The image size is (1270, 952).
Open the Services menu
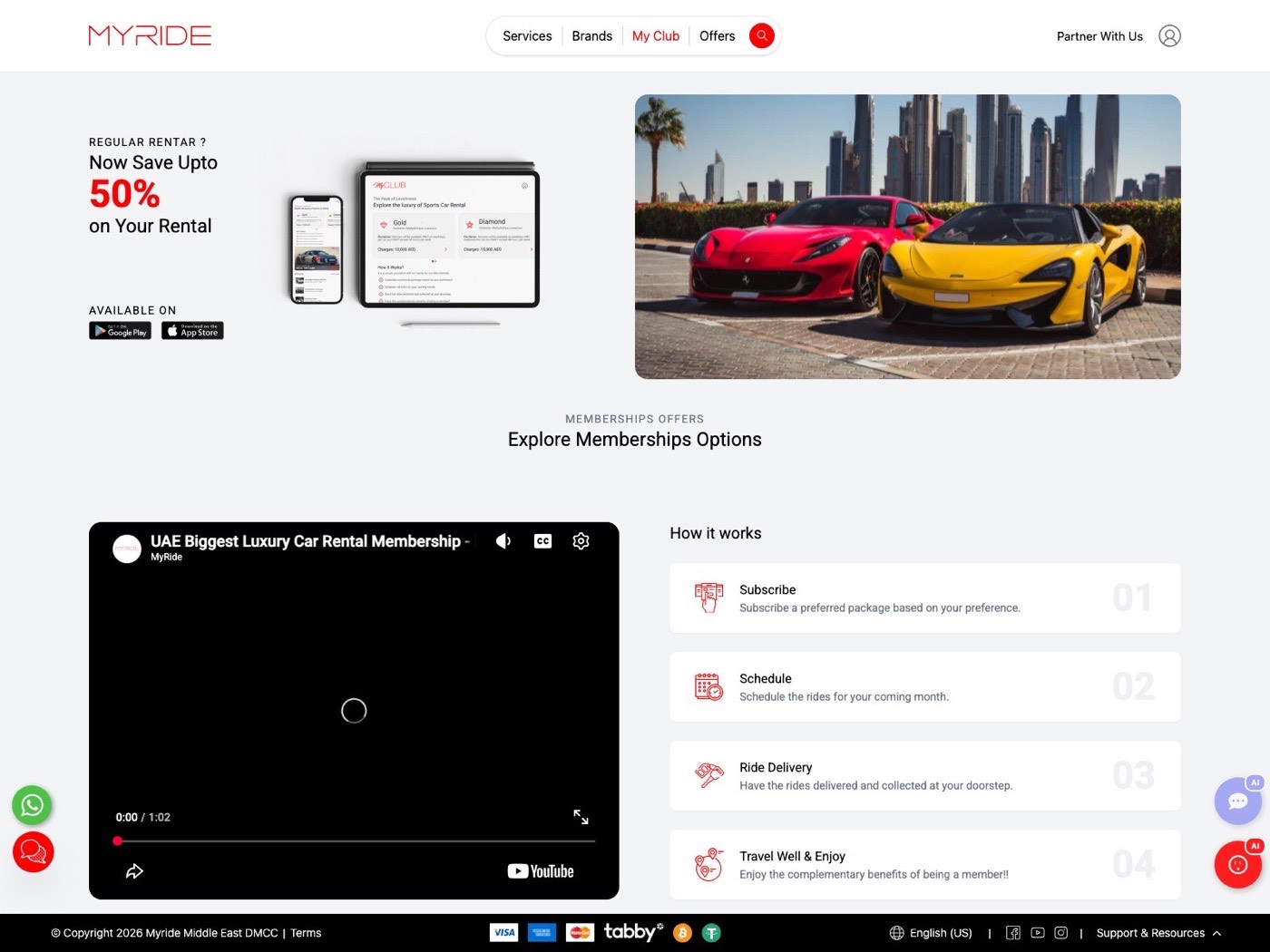click(527, 36)
